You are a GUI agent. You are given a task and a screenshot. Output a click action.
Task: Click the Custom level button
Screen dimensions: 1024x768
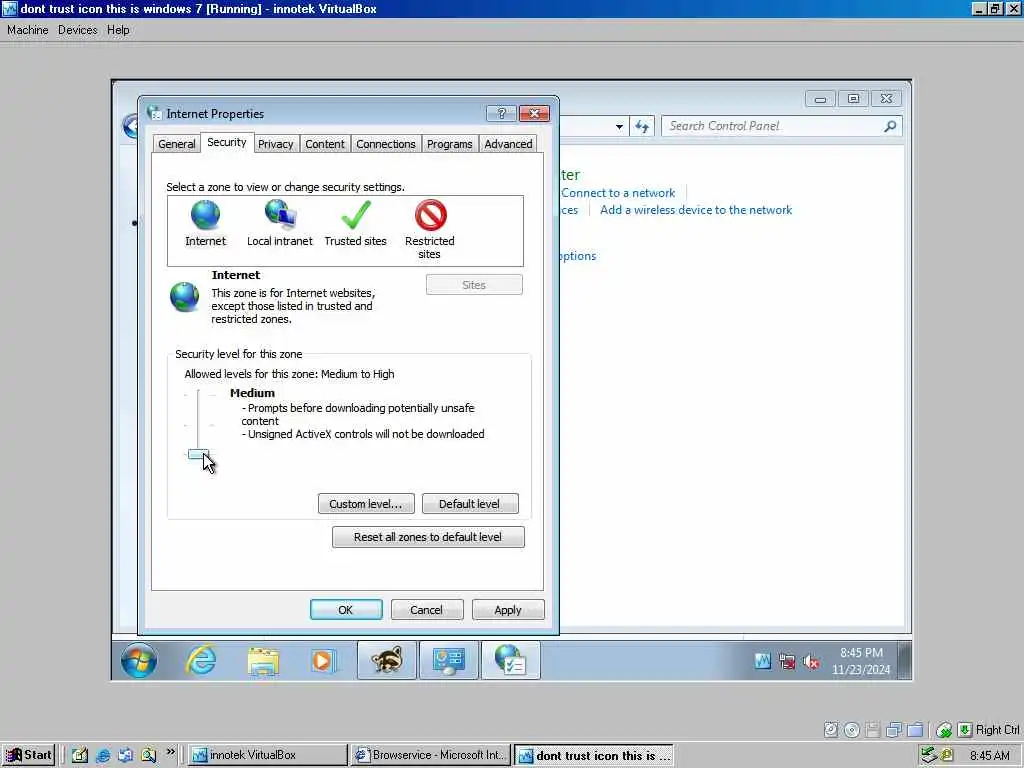tap(366, 504)
